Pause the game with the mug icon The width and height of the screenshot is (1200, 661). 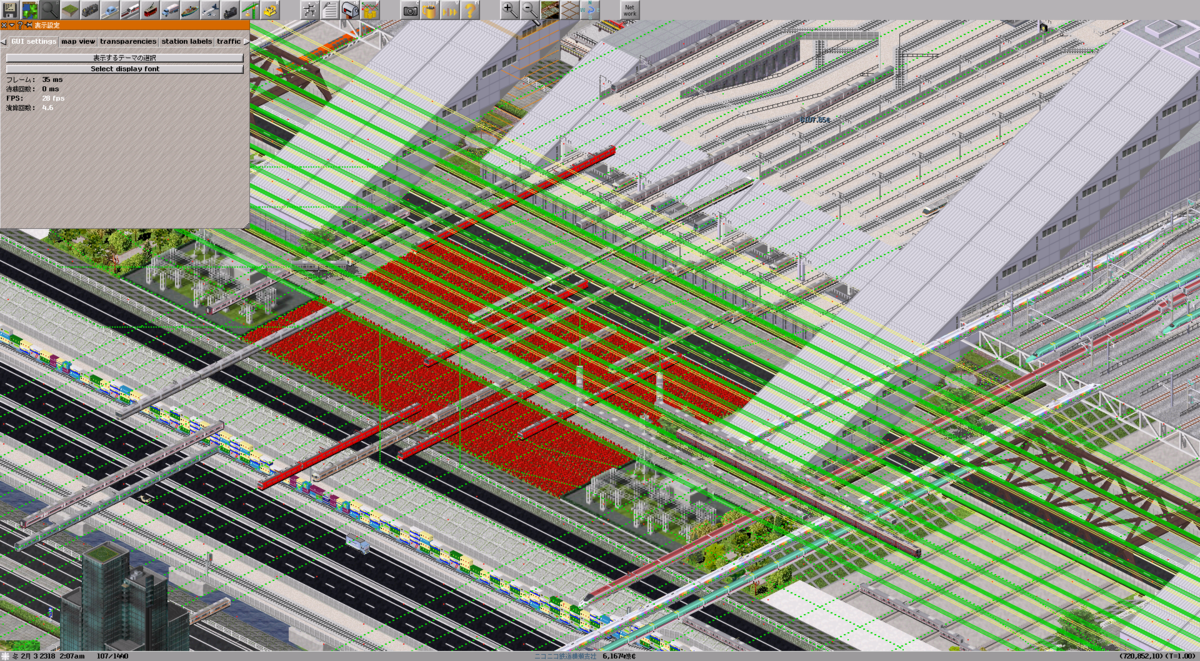430,10
